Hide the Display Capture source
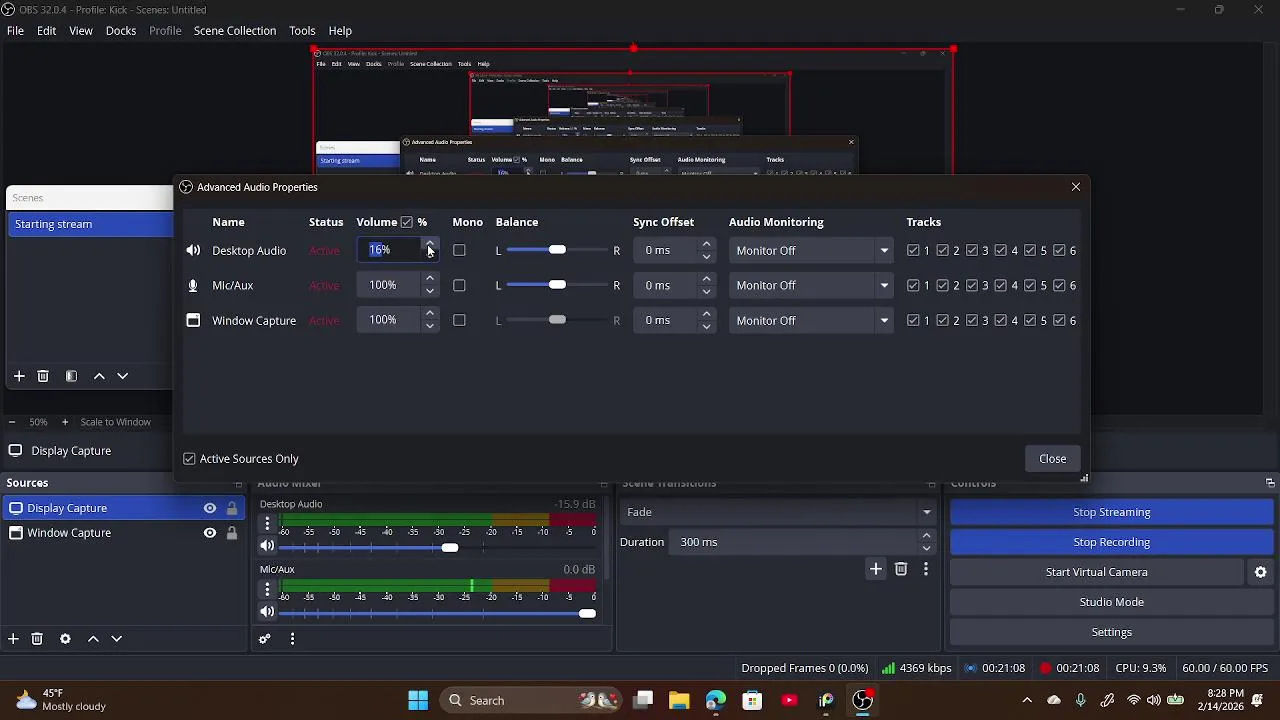The height and width of the screenshot is (720, 1280). point(210,508)
